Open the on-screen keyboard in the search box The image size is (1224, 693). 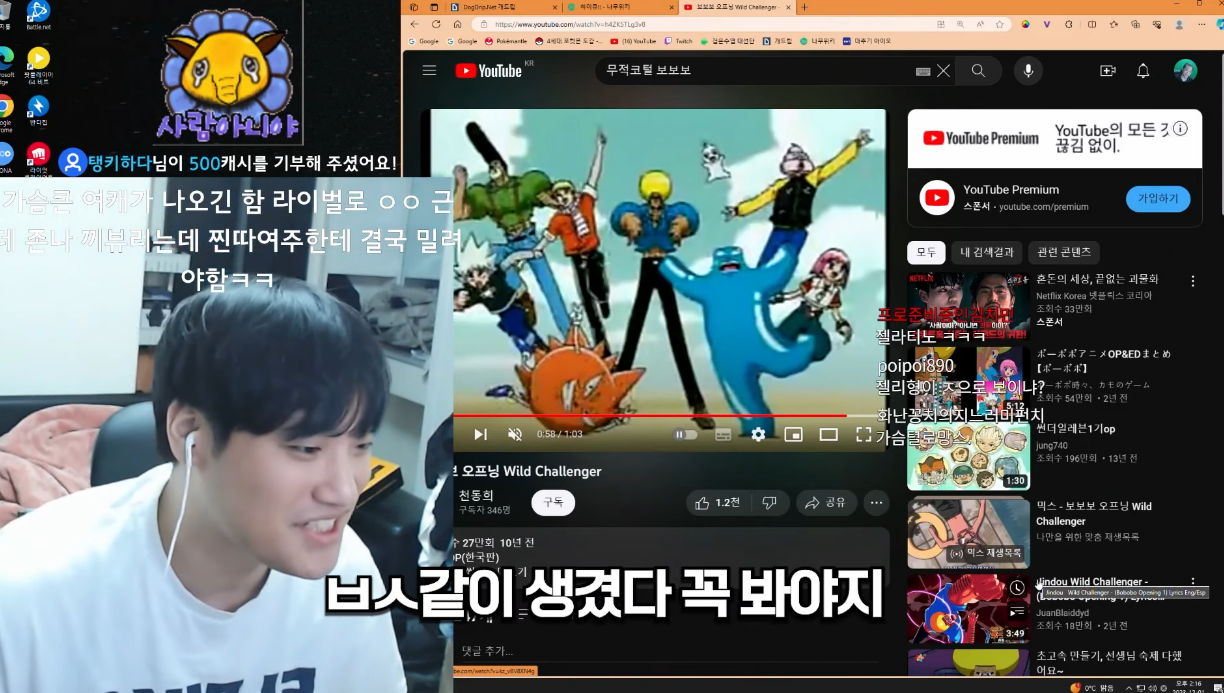tap(922, 71)
